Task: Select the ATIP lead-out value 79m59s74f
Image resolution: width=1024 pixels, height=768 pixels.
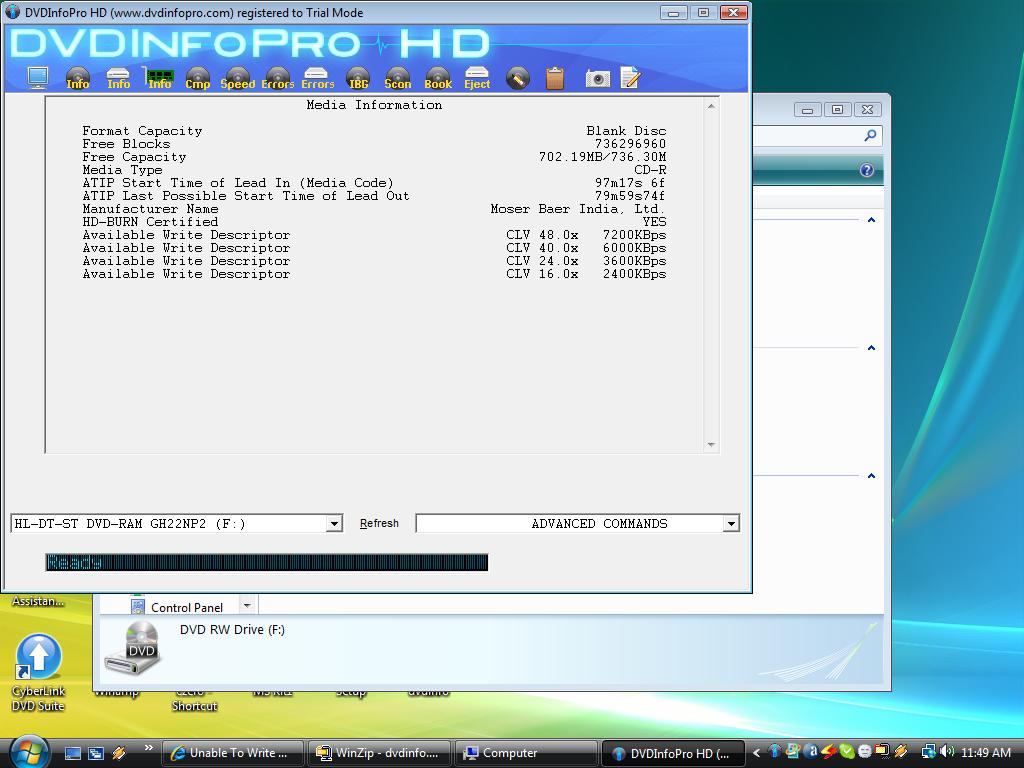Action: [630, 196]
